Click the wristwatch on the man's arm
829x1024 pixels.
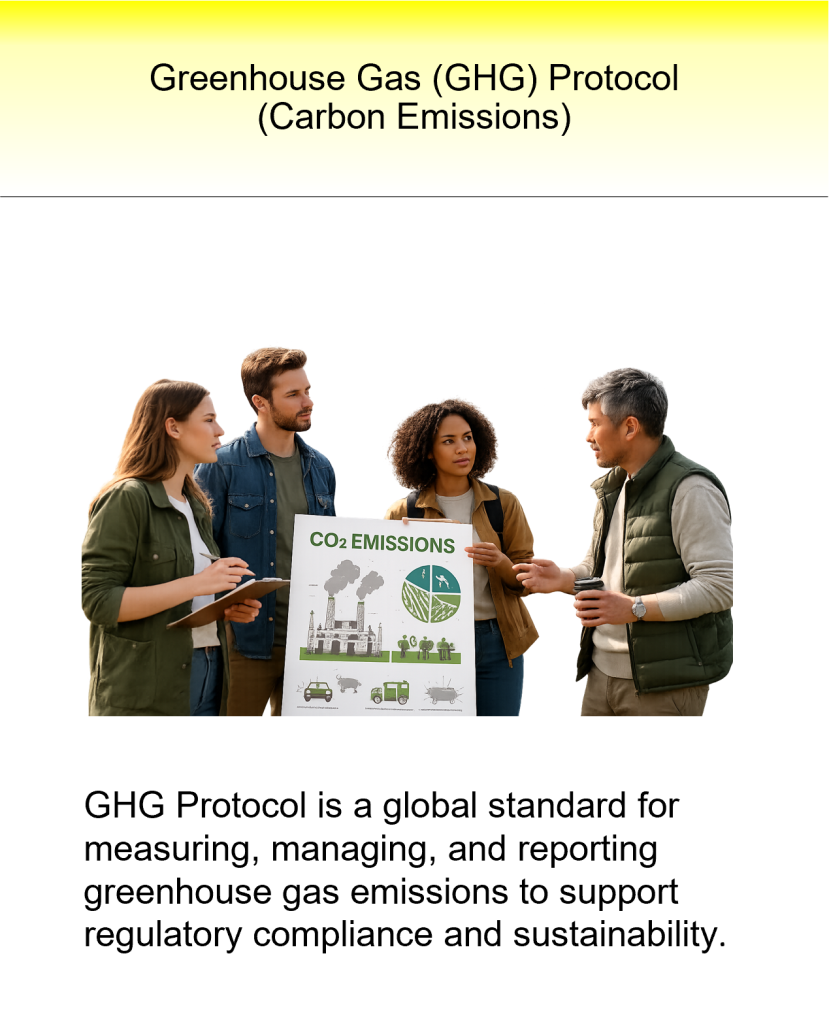[638, 607]
